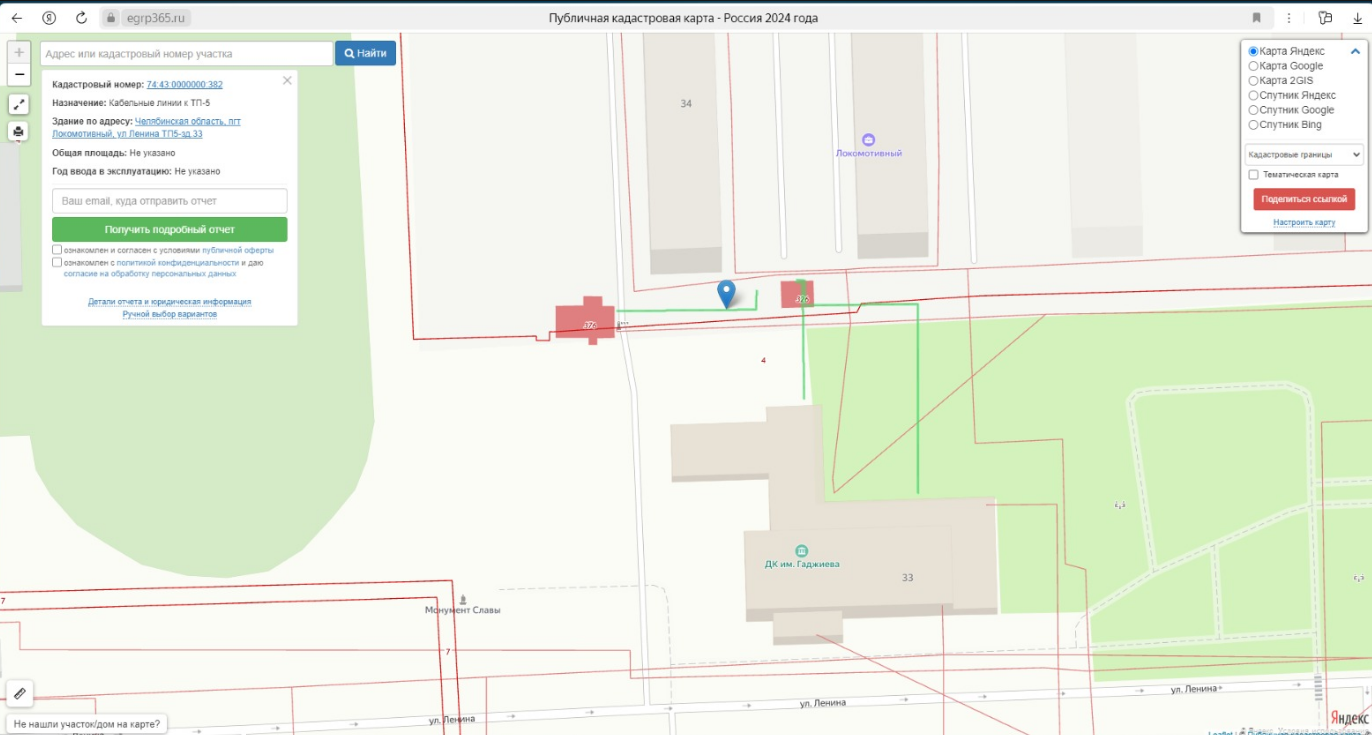Select the Спутник Google radio option
The width and height of the screenshot is (1372, 735).
click(1254, 110)
